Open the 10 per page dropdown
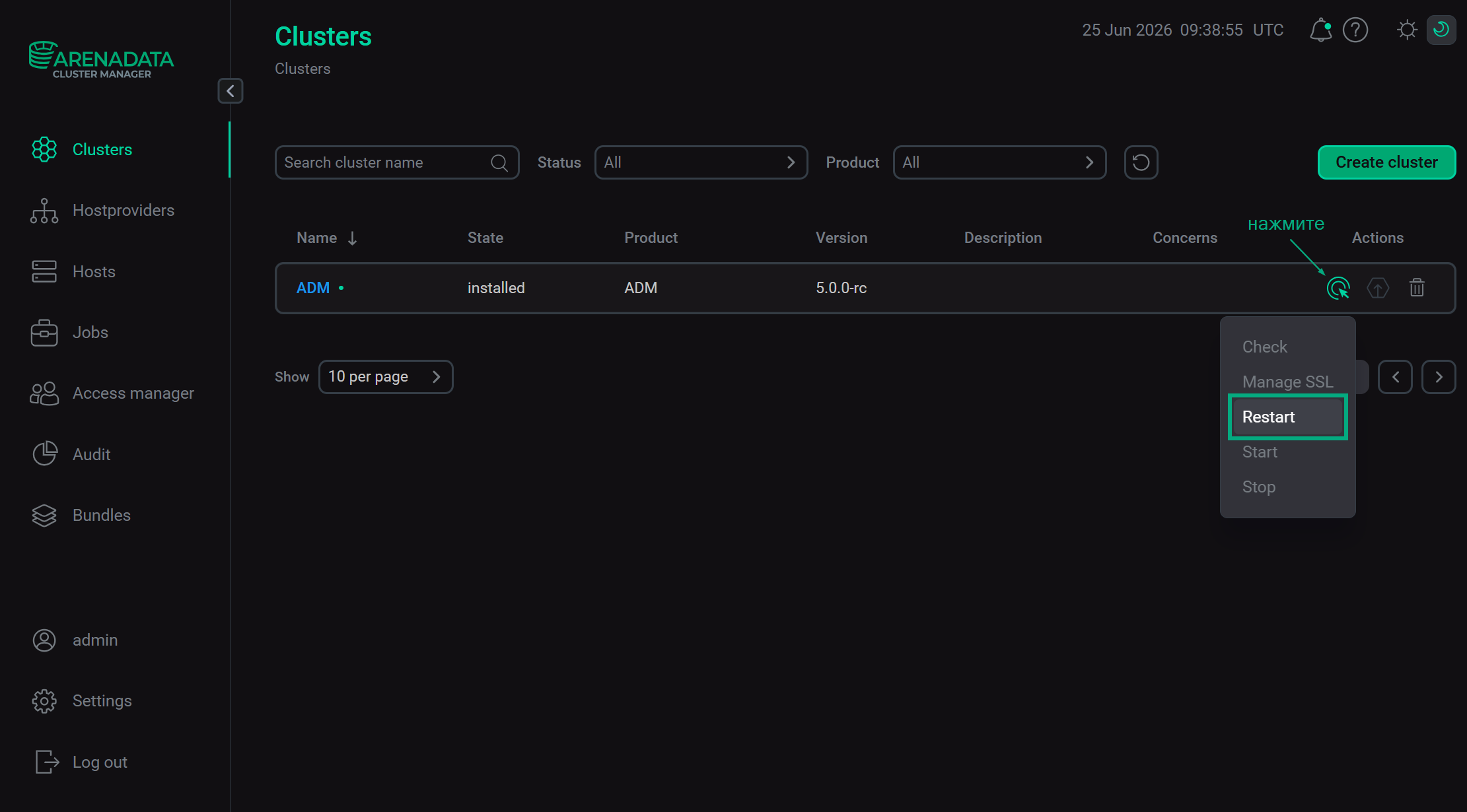 pyautogui.click(x=386, y=377)
